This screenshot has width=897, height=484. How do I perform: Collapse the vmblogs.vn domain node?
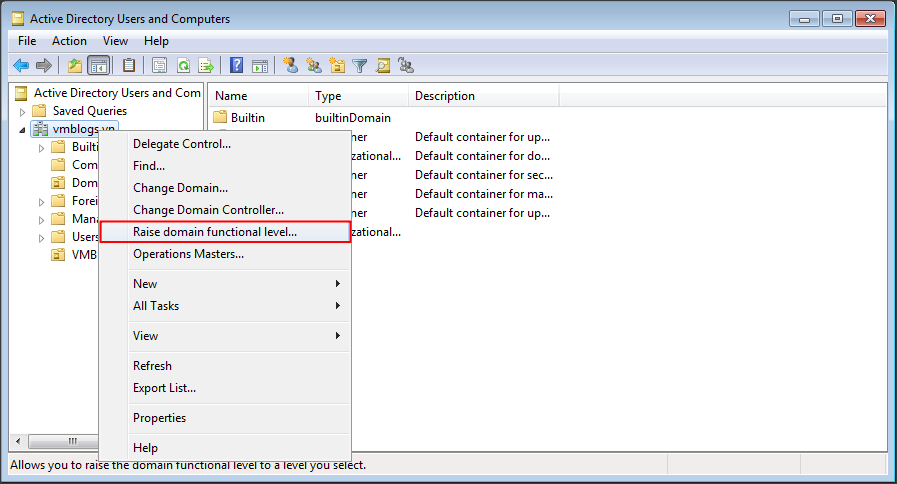point(23,130)
